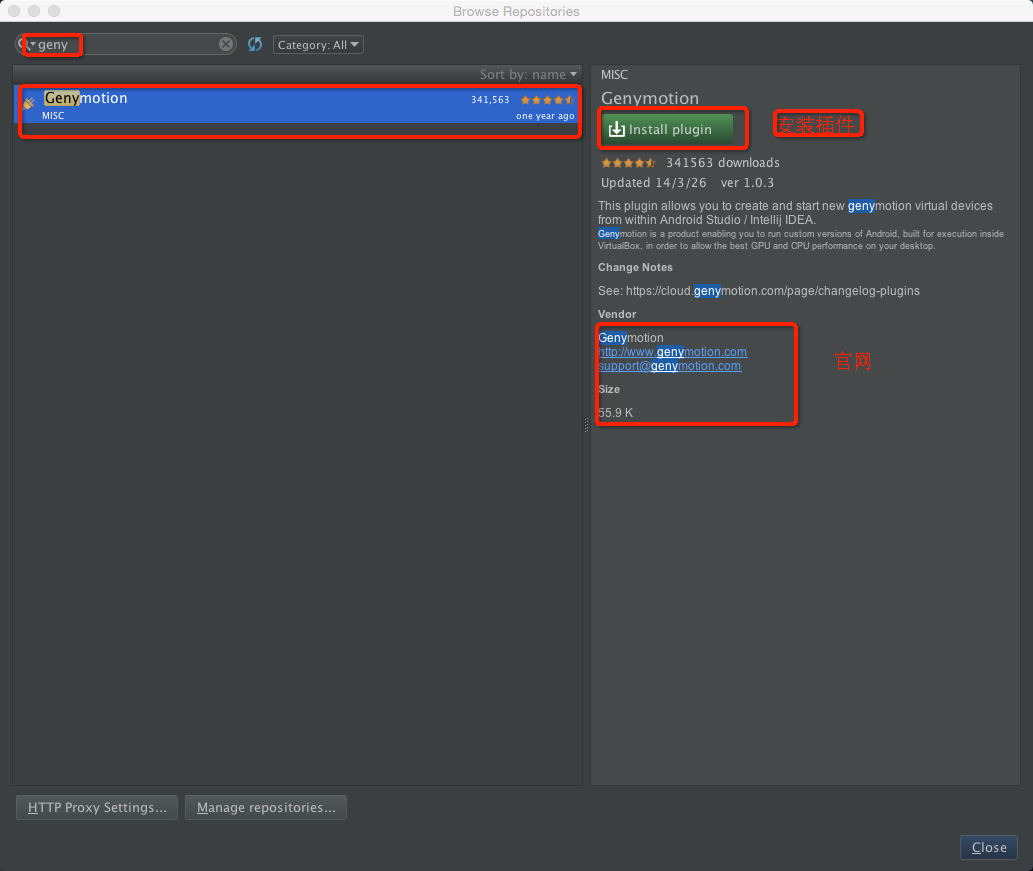Screen dimensions: 1033x871
Task: Click the Genymotion plugin icon in list
Action: [29, 102]
